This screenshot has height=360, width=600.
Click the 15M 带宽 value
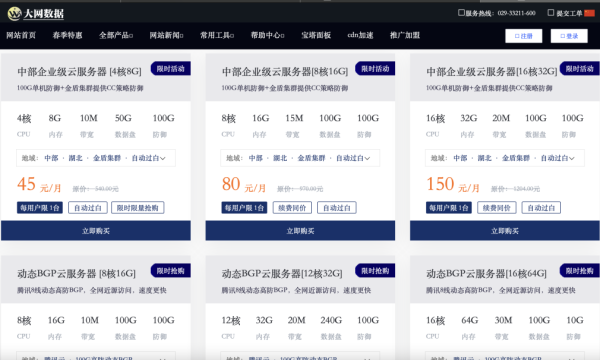pyautogui.click(x=294, y=118)
